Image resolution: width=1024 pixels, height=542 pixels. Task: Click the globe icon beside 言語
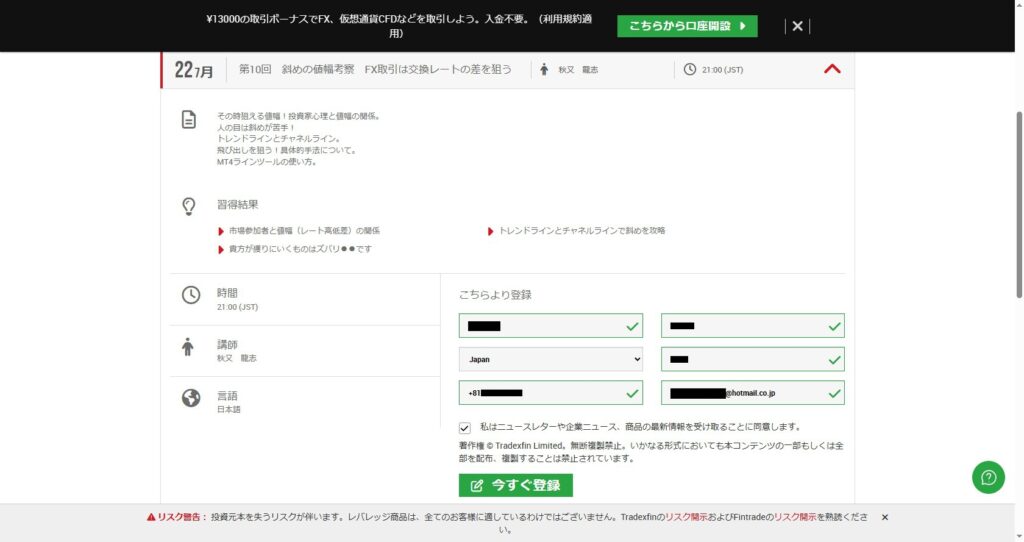pos(191,398)
